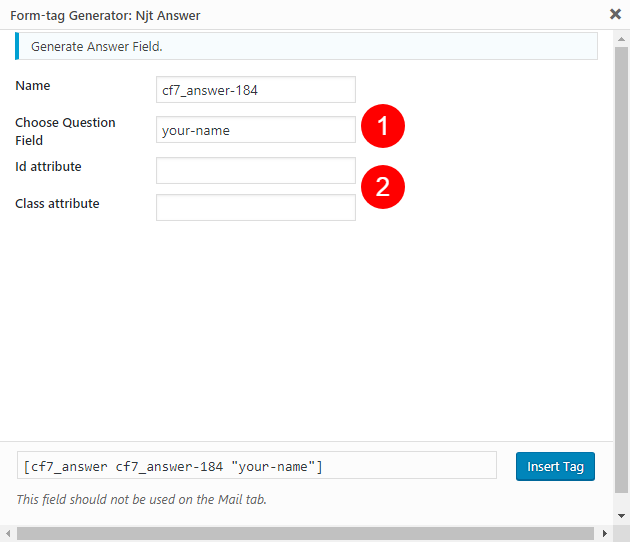Click the horizontal scrollbar thumb
Viewport: 630px width, 542px height.
pyautogui.click(x=305, y=534)
